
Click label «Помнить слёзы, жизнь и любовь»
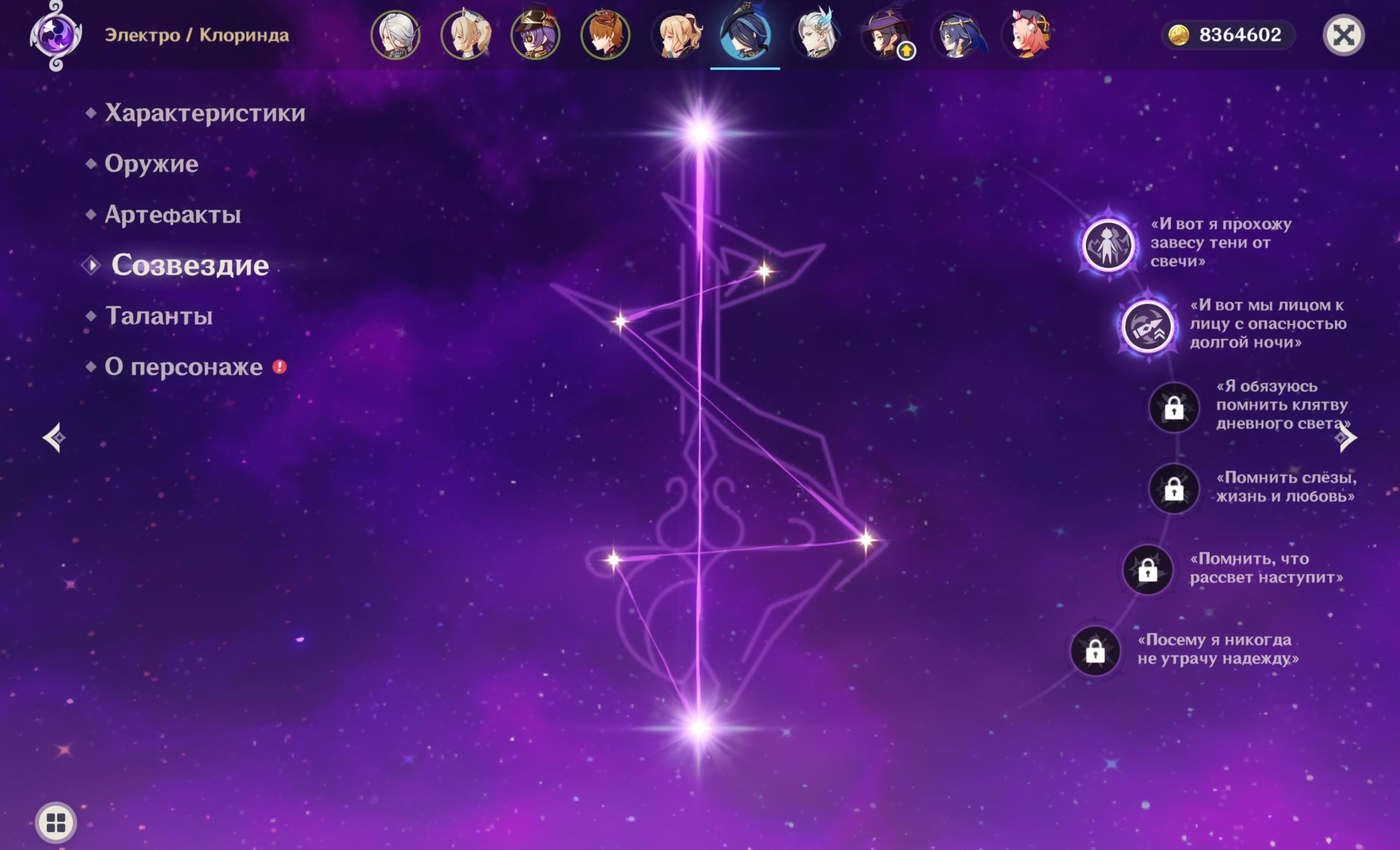coord(1286,486)
